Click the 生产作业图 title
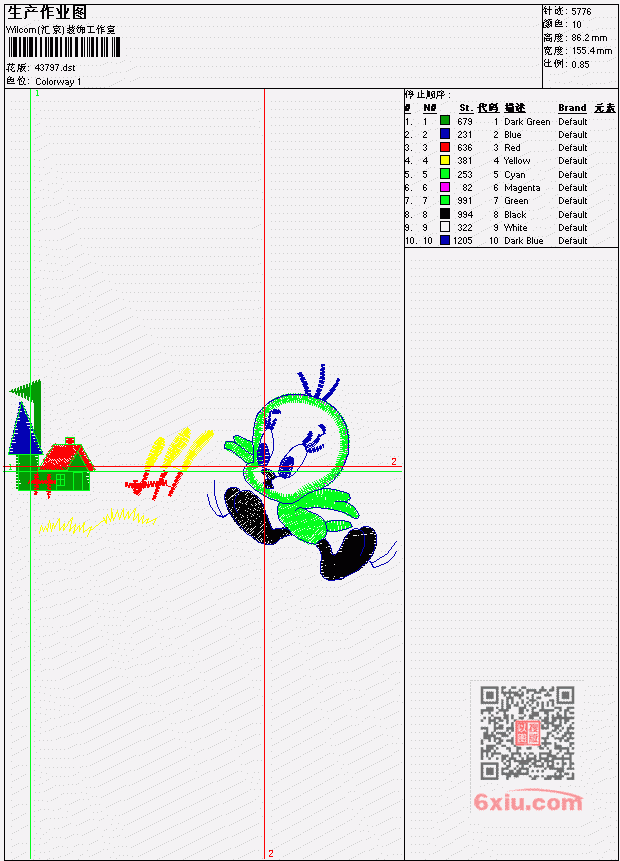 click(47, 13)
